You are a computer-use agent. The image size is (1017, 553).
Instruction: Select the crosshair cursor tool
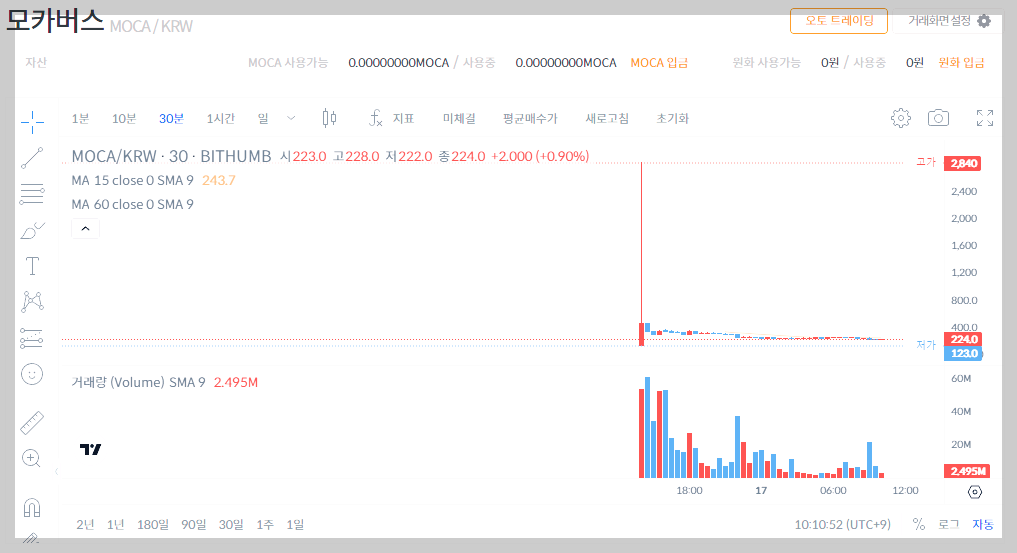click(32, 121)
